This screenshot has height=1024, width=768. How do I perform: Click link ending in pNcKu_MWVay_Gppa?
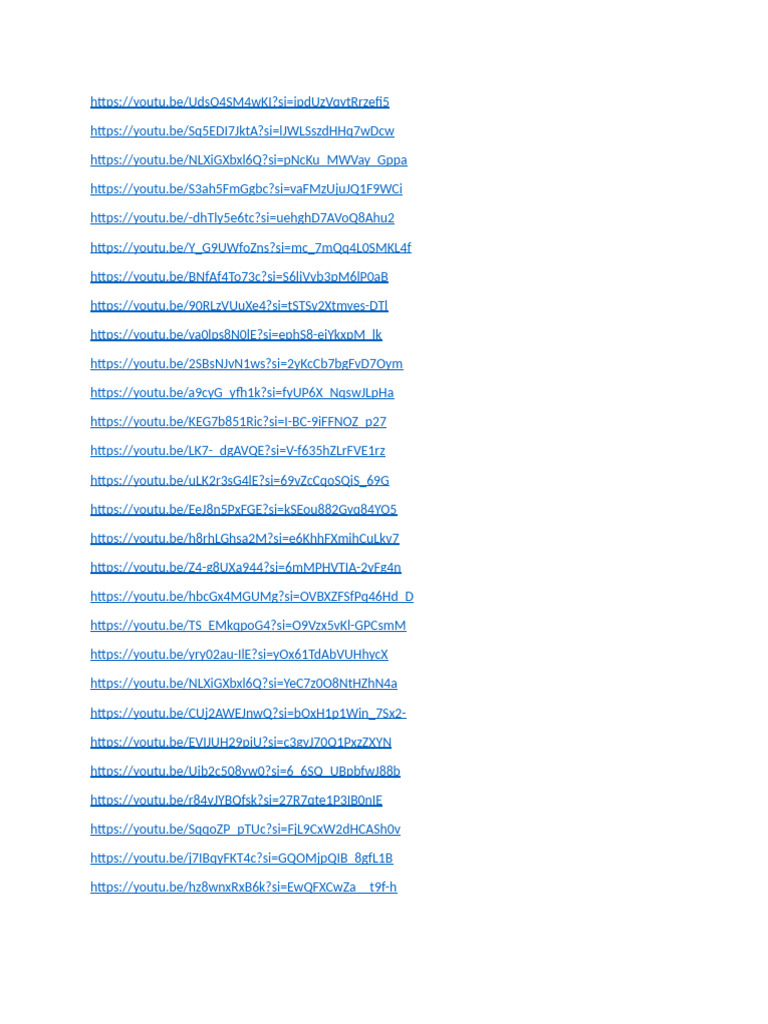249,160
